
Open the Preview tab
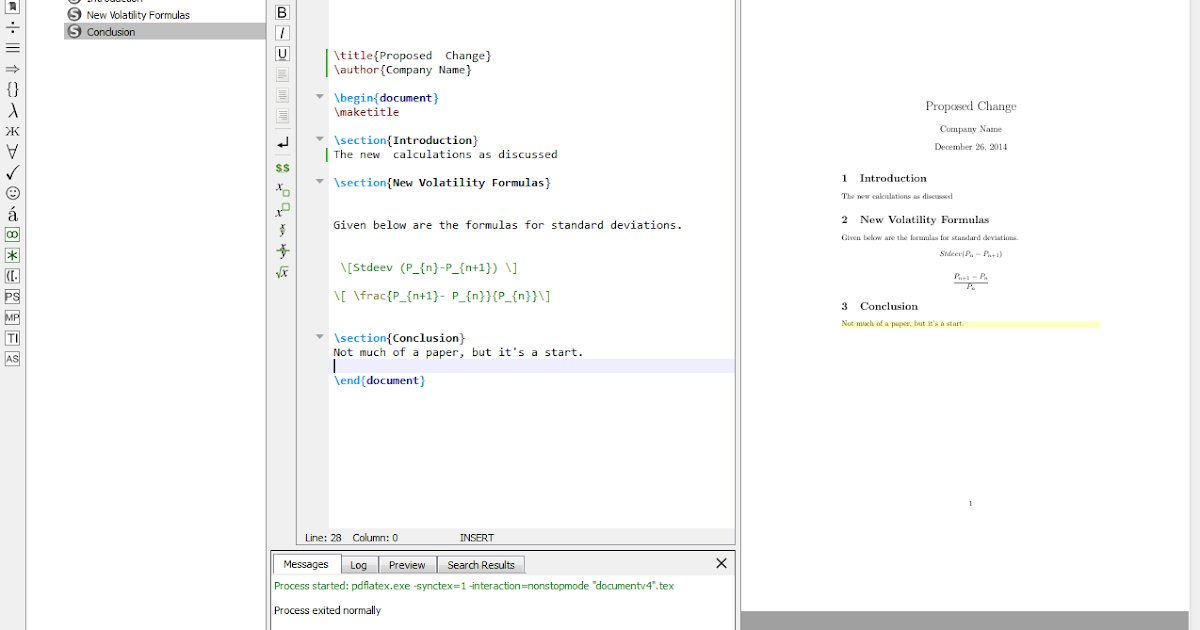coord(406,564)
